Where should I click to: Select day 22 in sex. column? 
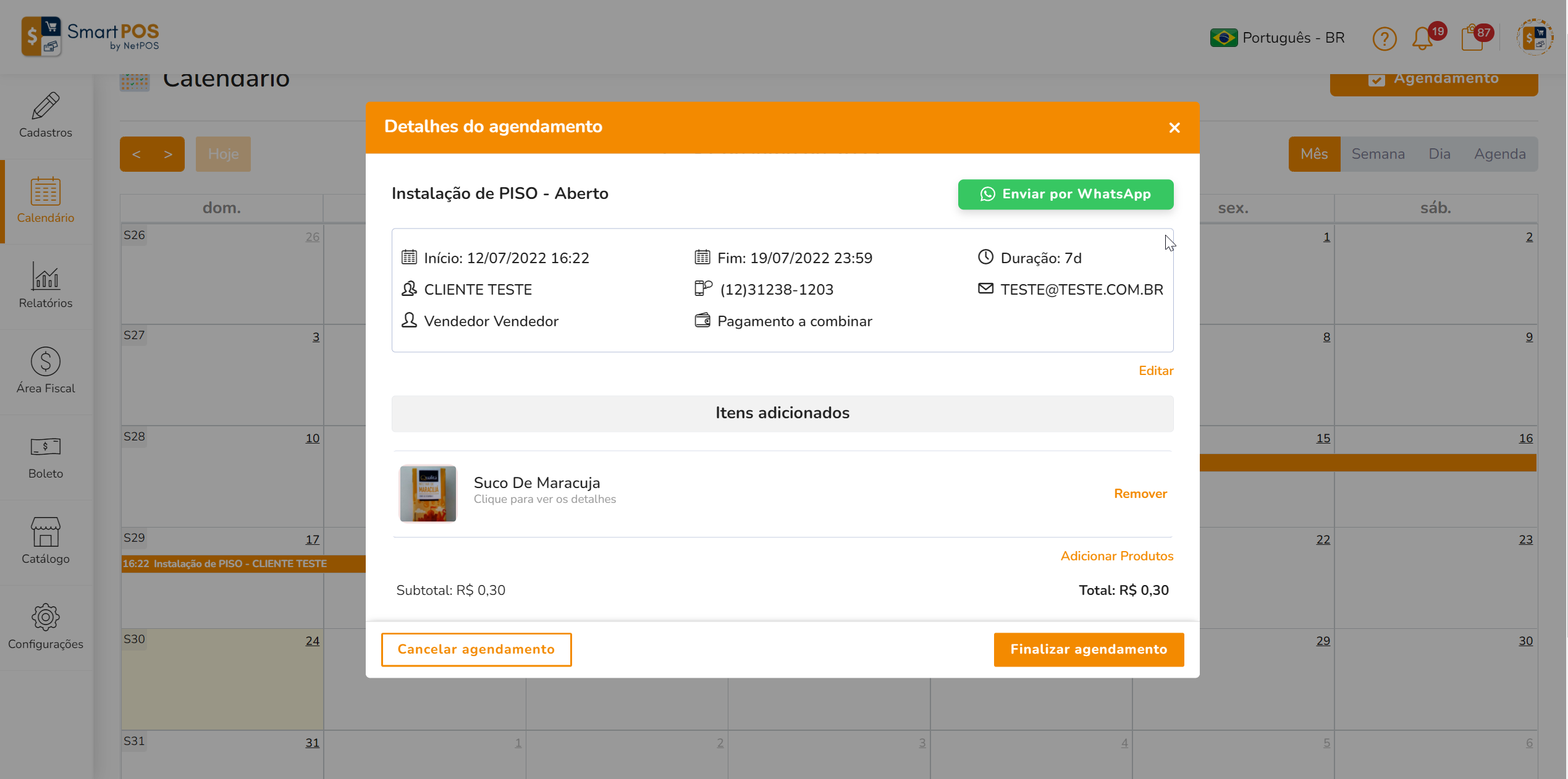(1323, 539)
